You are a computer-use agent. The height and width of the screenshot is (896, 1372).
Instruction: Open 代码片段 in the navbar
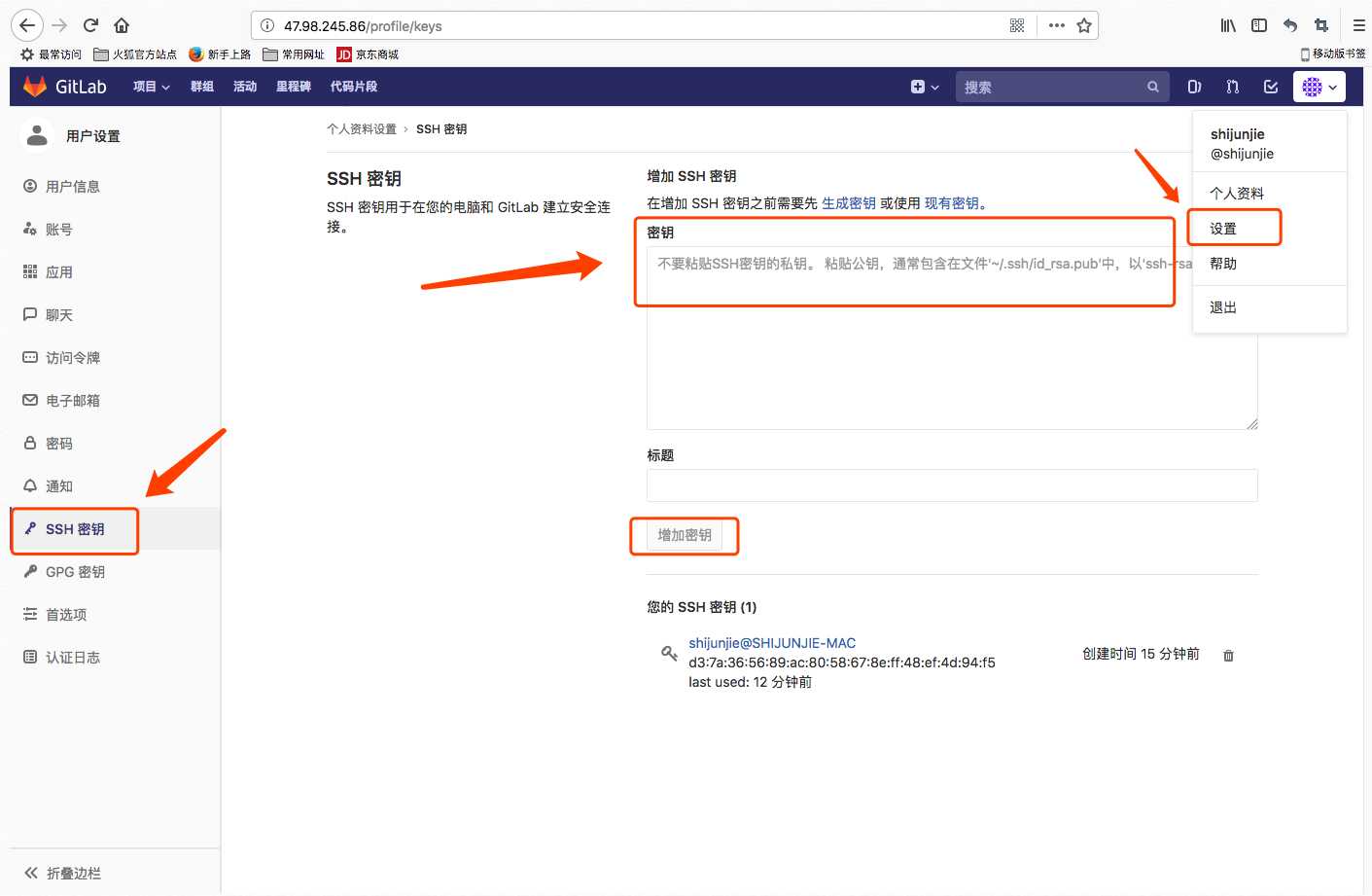[354, 87]
